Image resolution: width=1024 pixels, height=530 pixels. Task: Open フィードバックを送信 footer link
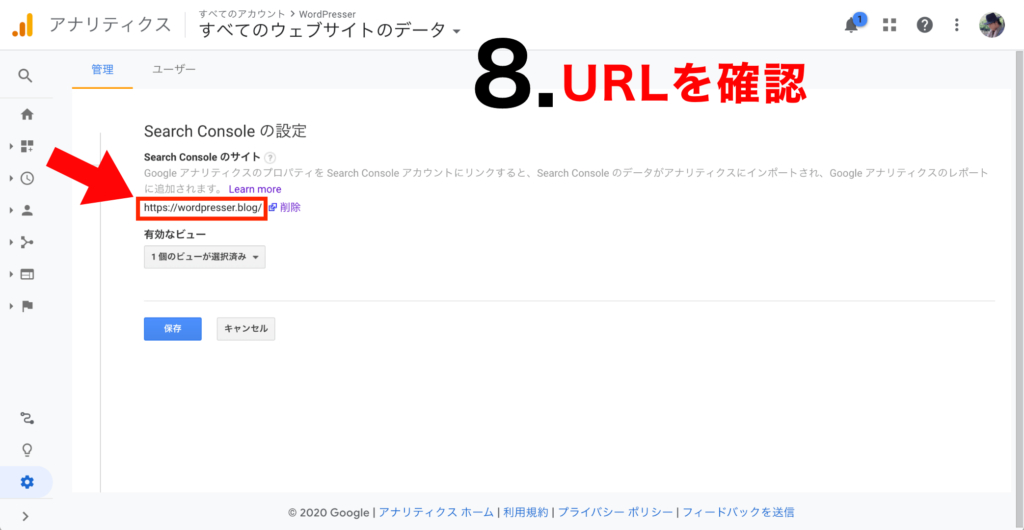[739, 512]
